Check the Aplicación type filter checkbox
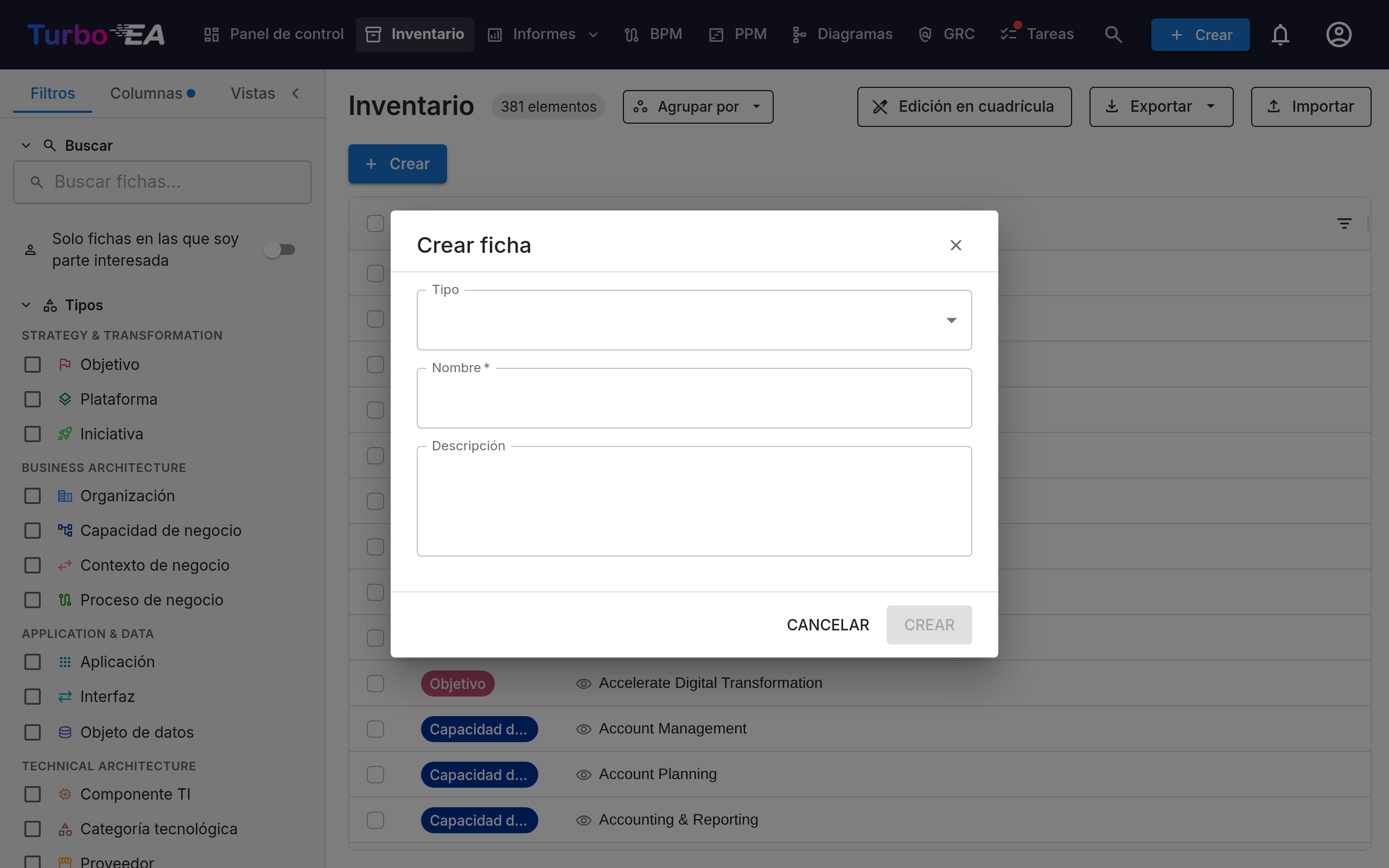Screen dimensions: 1389x868 pyautogui.click(x=33, y=662)
